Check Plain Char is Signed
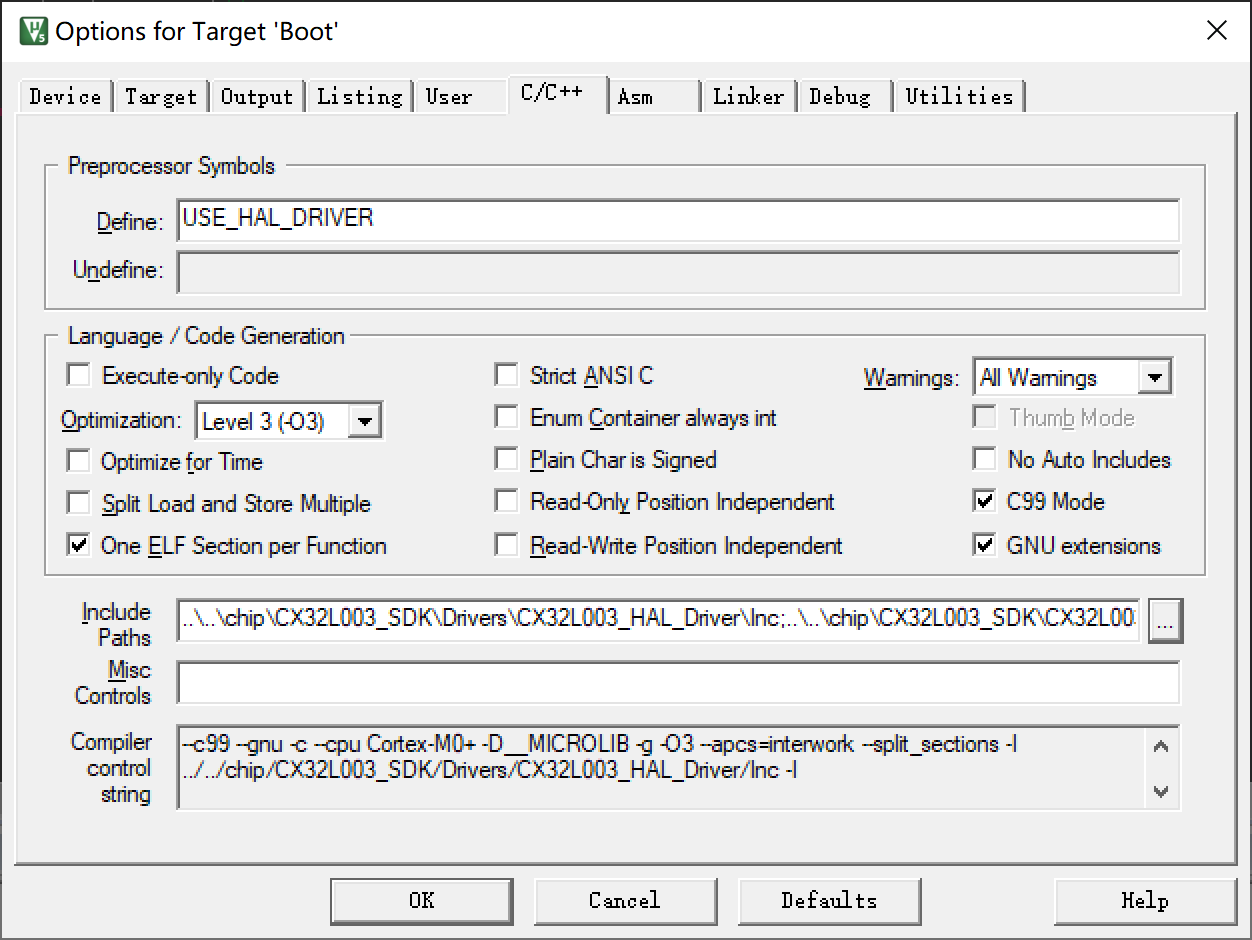 (506, 460)
